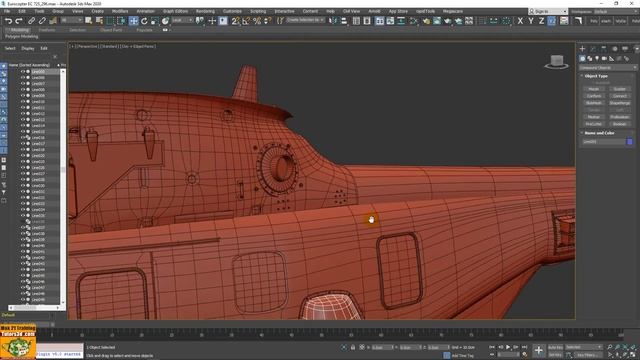This screenshot has width=640, height=360.
Task: Hide Line013 with its eye icon
Action: [x=23, y=120]
